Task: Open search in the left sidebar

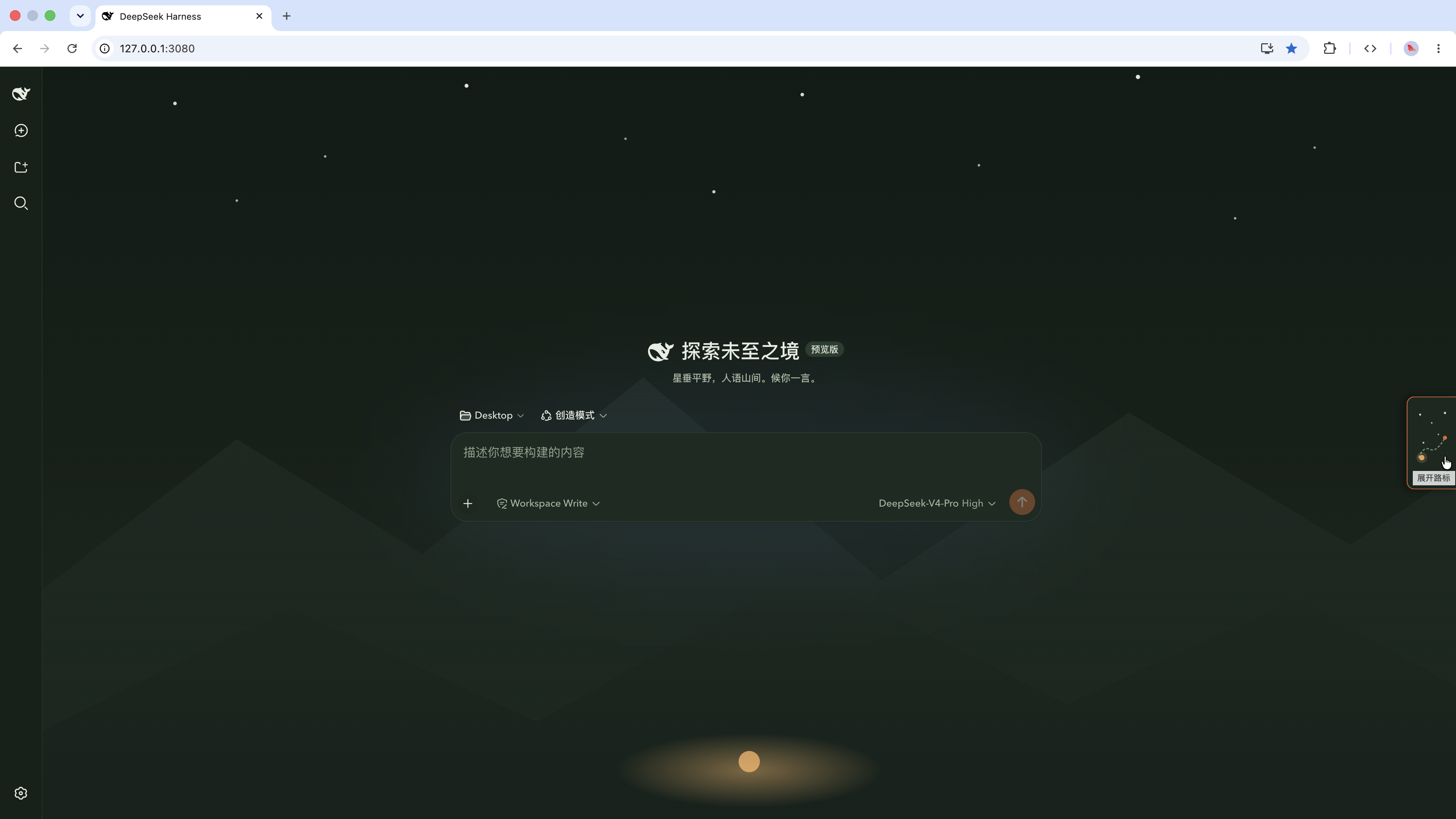Action: coord(21,204)
